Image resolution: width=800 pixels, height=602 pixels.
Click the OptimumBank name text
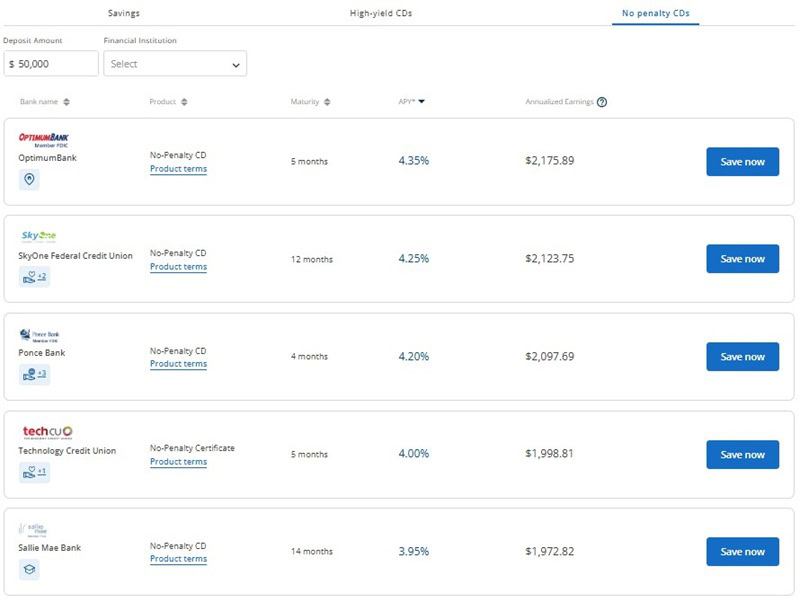[x=47, y=158]
